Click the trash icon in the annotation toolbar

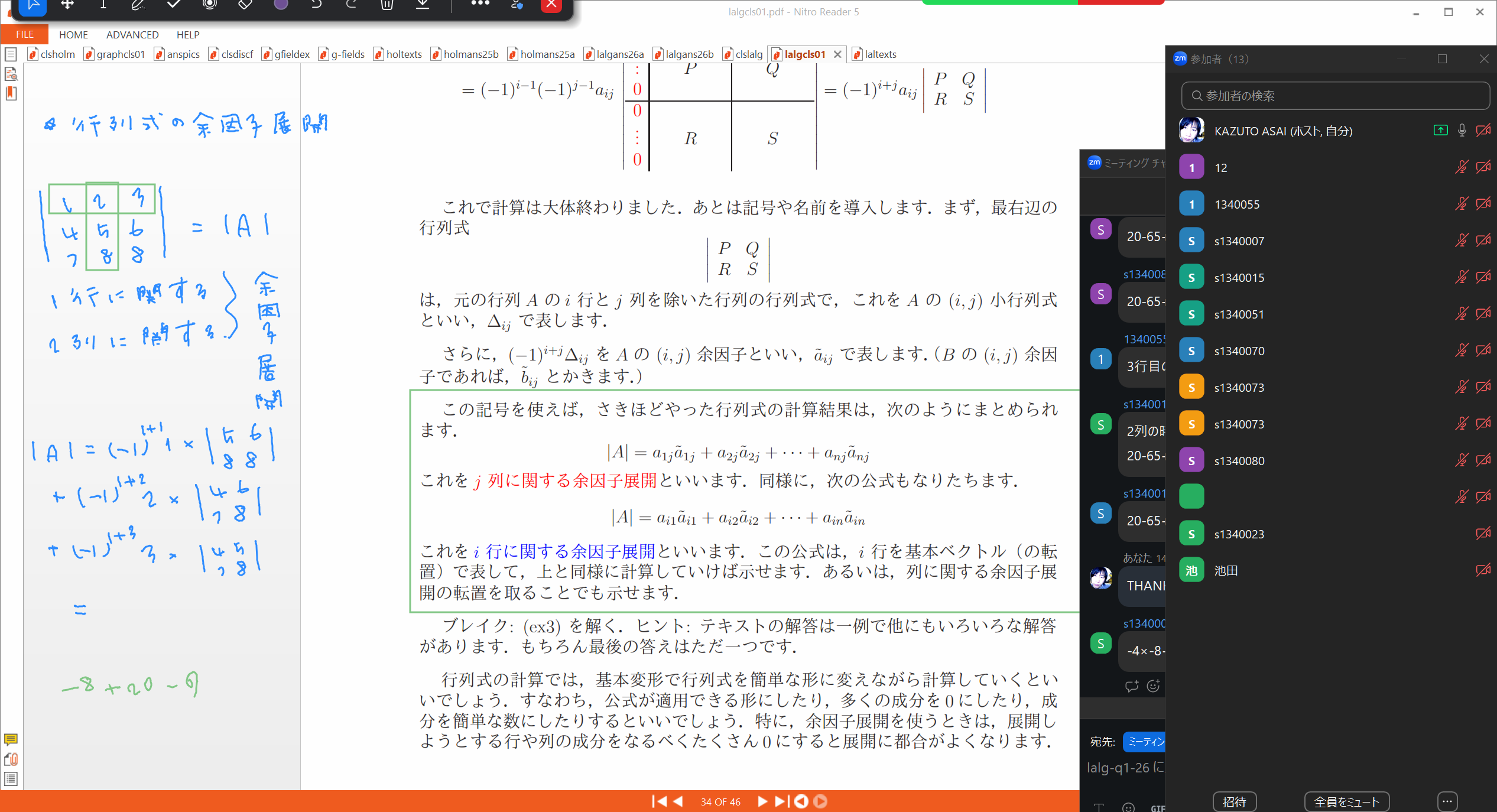(387, 5)
